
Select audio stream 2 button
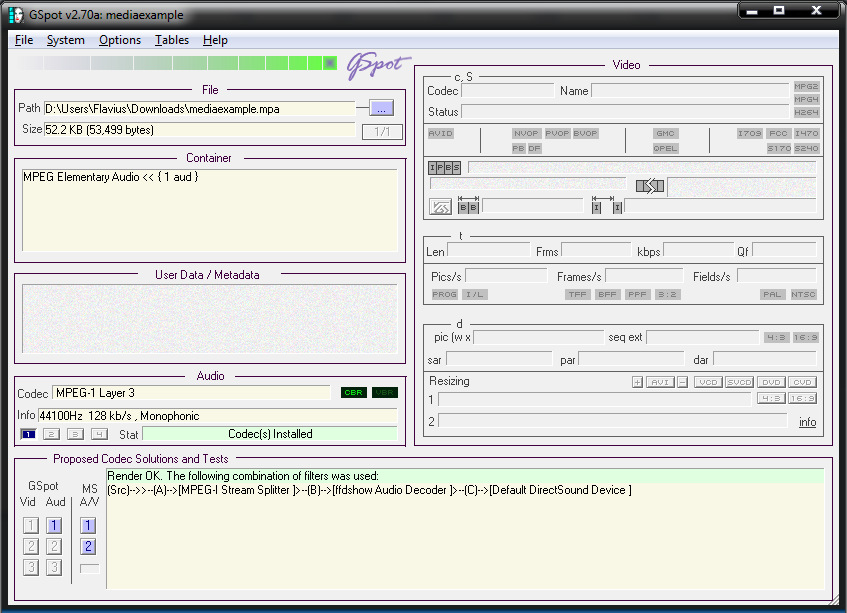pyautogui.click(x=51, y=434)
